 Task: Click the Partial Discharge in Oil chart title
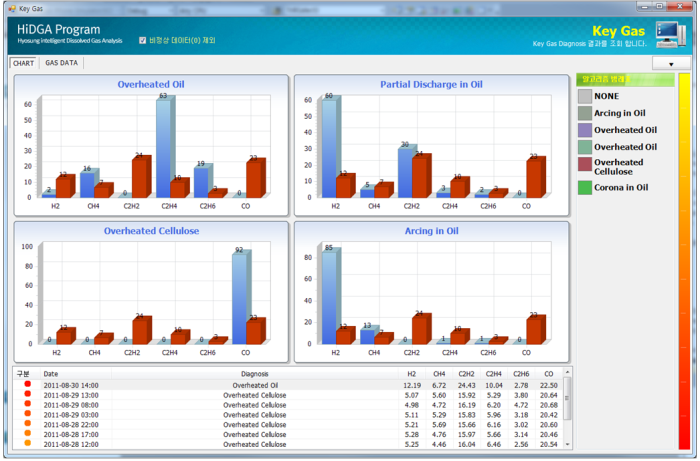(x=431, y=84)
